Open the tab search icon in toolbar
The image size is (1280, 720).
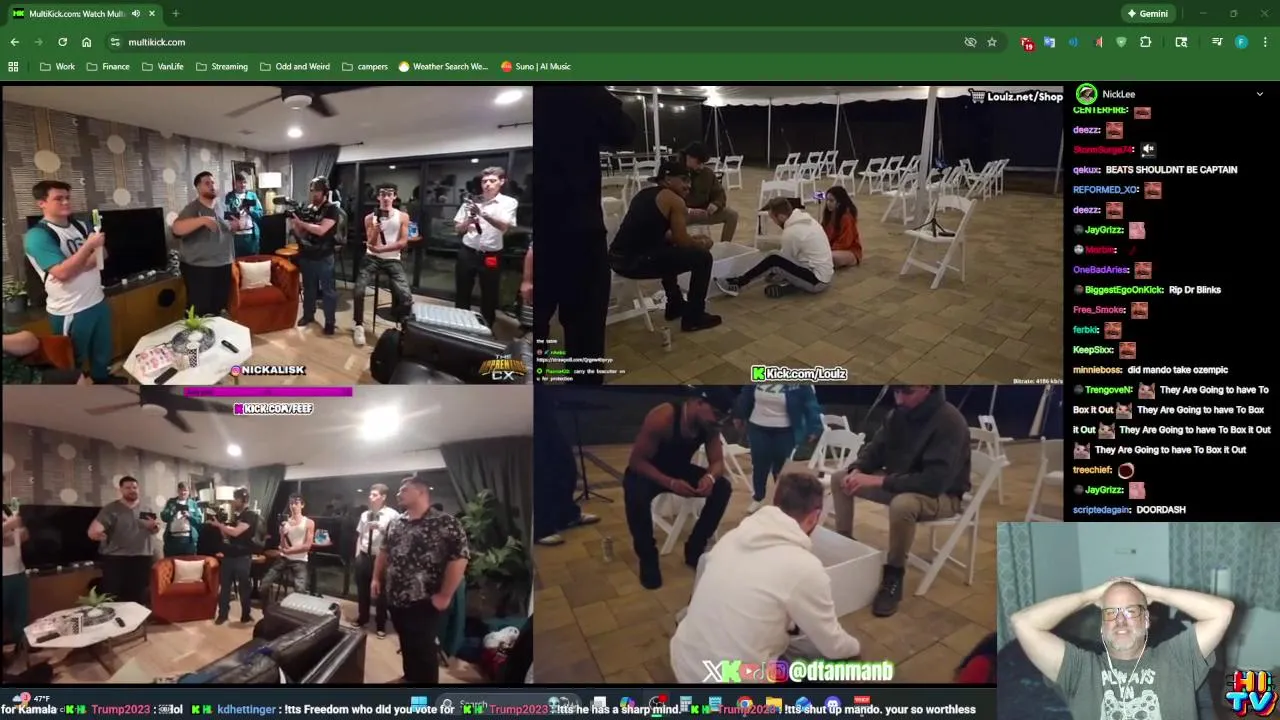point(1181,42)
